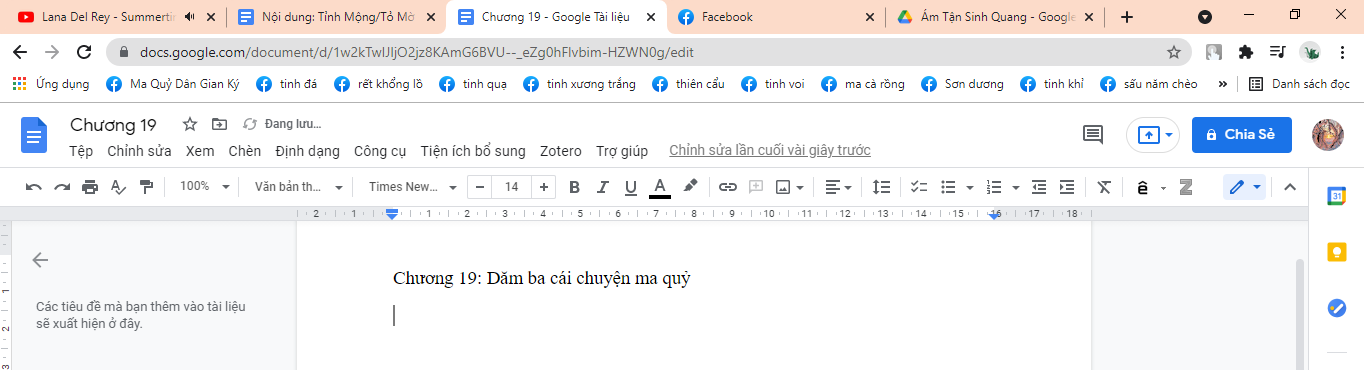
Task: Expand numbered list style dropdown arrow
Action: [x=1016, y=187]
